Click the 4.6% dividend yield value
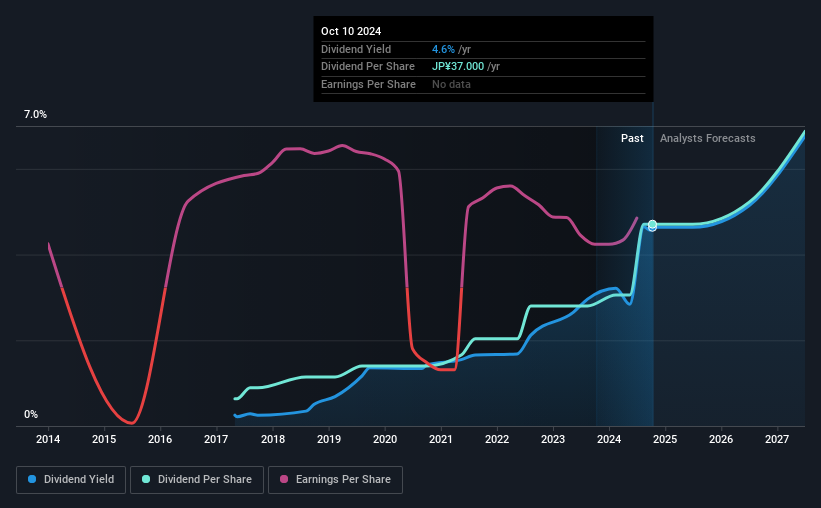The image size is (821, 508). pos(443,49)
